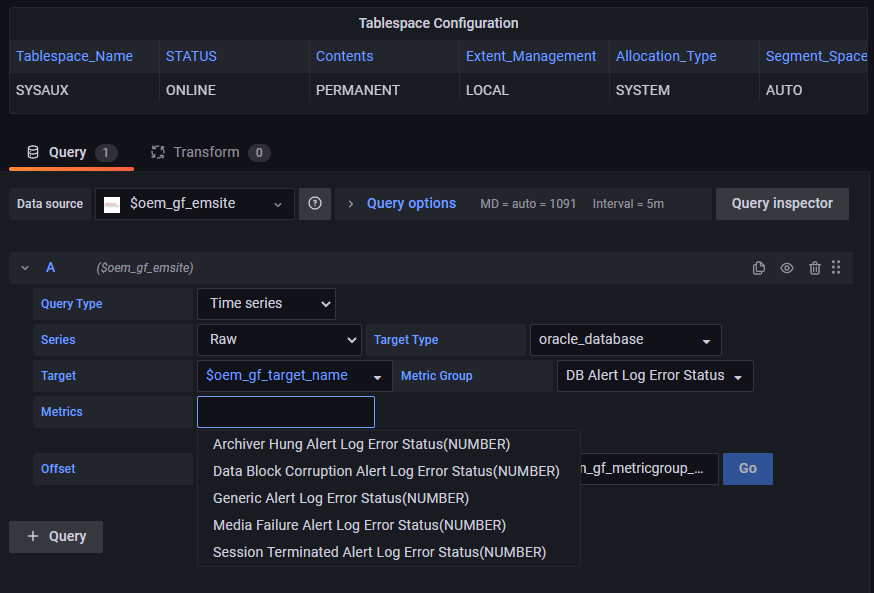Expand Query options section
This screenshot has height=593, width=874.
(x=410, y=204)
